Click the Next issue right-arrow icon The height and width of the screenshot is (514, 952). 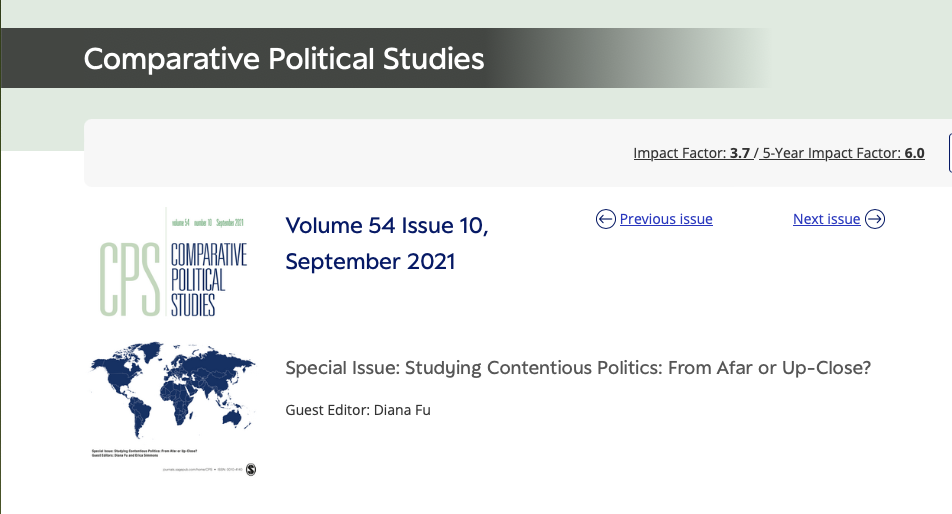click(x=875, y=219)
